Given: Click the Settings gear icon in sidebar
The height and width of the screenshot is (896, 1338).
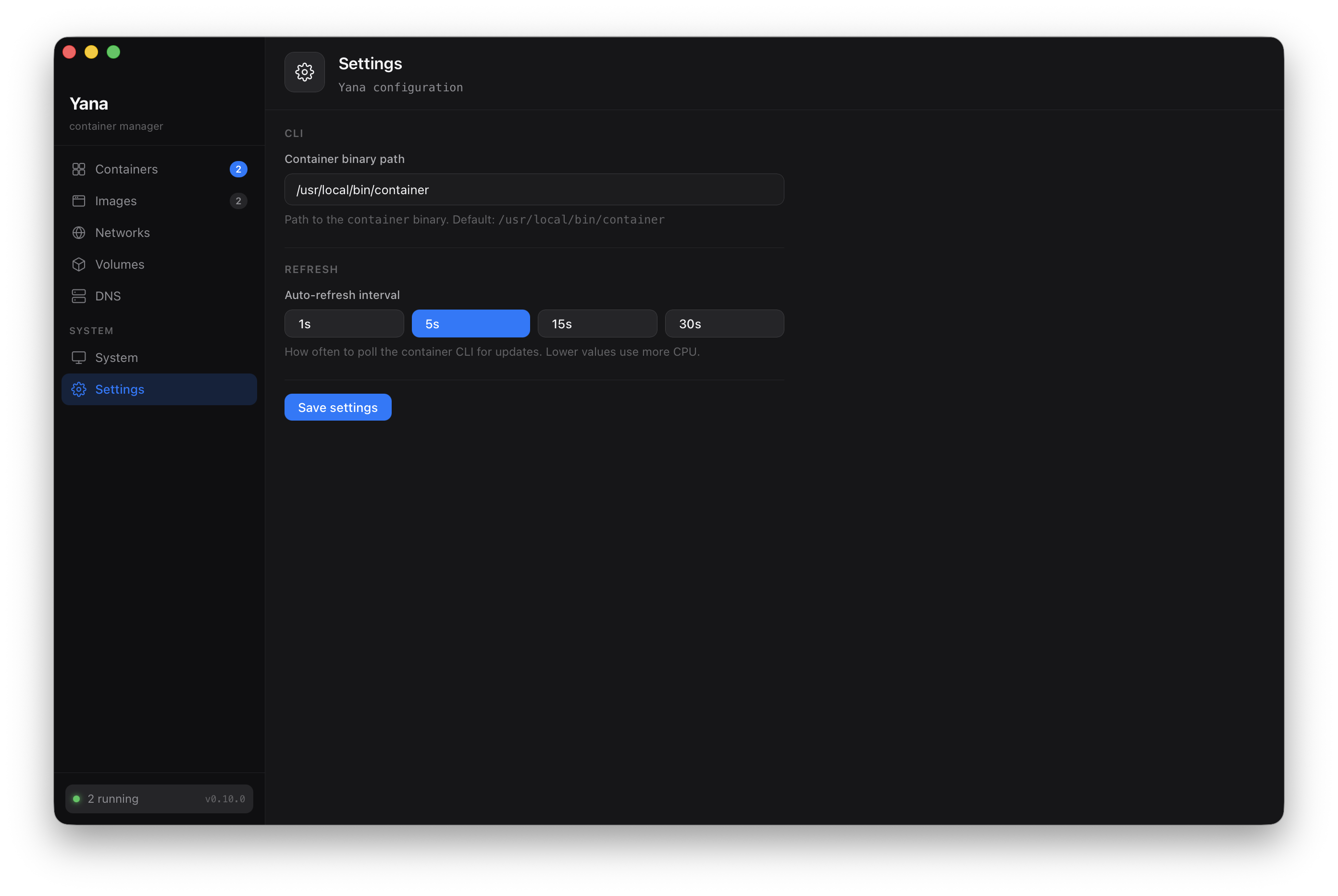Looking at the screenshot, I should point(79,389).
